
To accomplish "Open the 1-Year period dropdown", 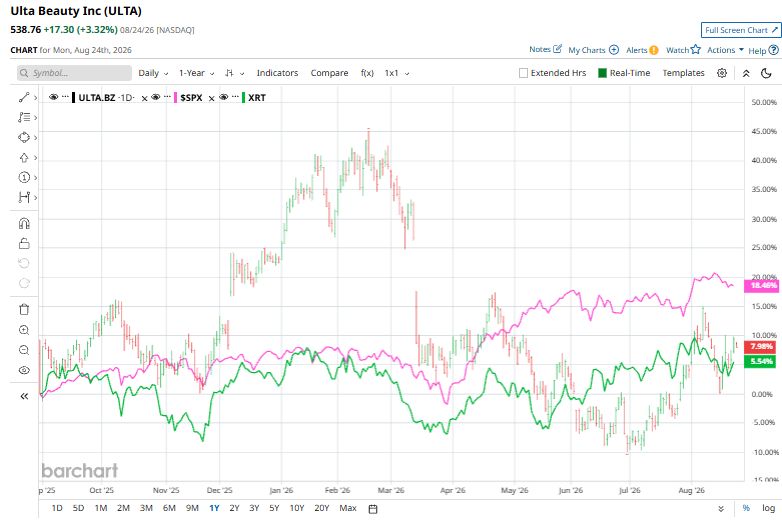I will pyautogui.click(x=196, y=73).
